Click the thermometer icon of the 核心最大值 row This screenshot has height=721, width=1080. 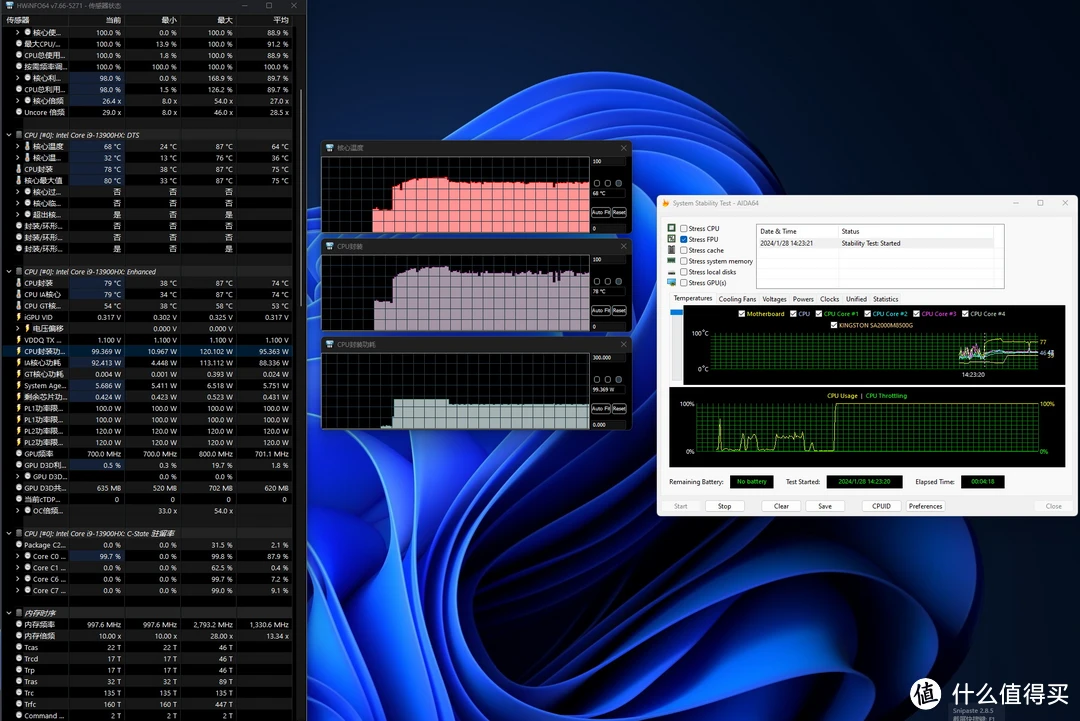point(19,180)
